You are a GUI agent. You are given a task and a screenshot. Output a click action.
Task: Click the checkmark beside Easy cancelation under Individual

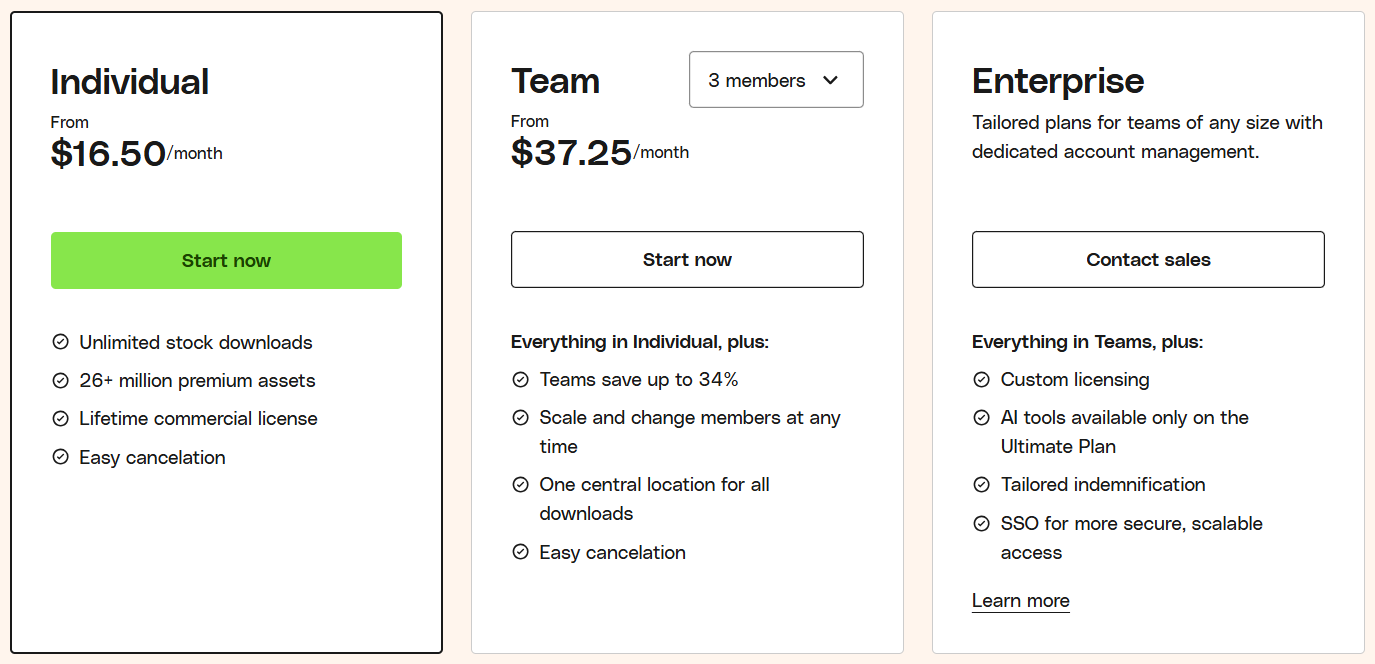click(59, 457)
